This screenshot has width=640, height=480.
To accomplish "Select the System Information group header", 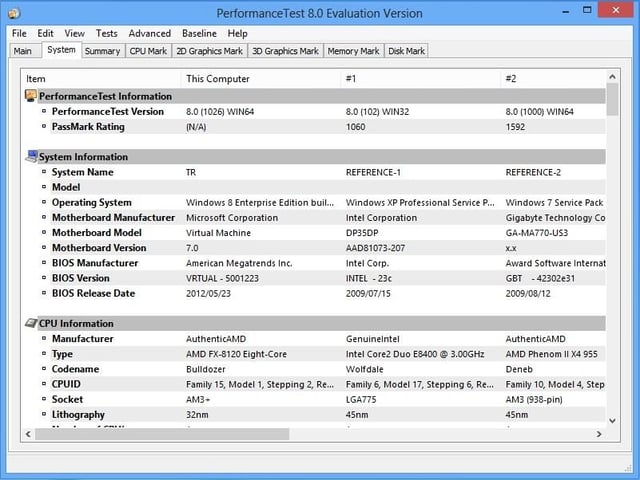I will 314,157.
